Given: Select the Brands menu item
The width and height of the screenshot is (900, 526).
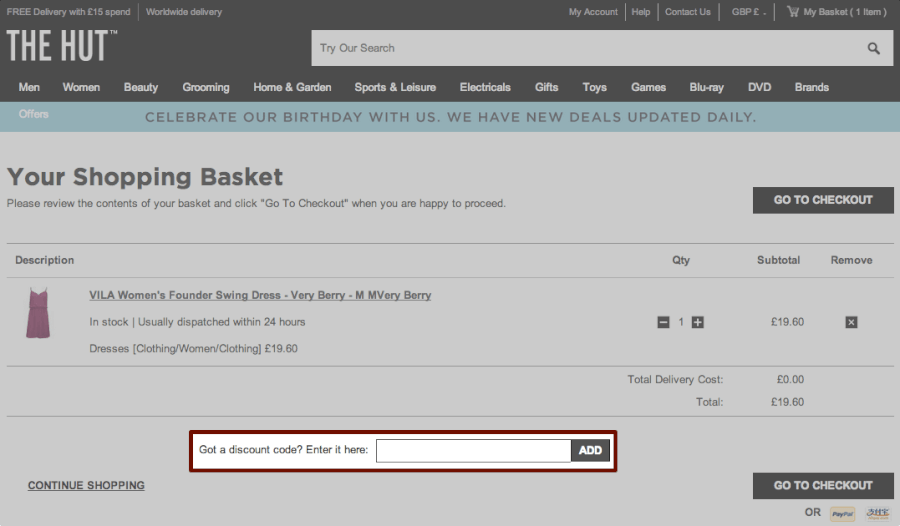Looking at the screenshot, I should (x=811, y=87).
